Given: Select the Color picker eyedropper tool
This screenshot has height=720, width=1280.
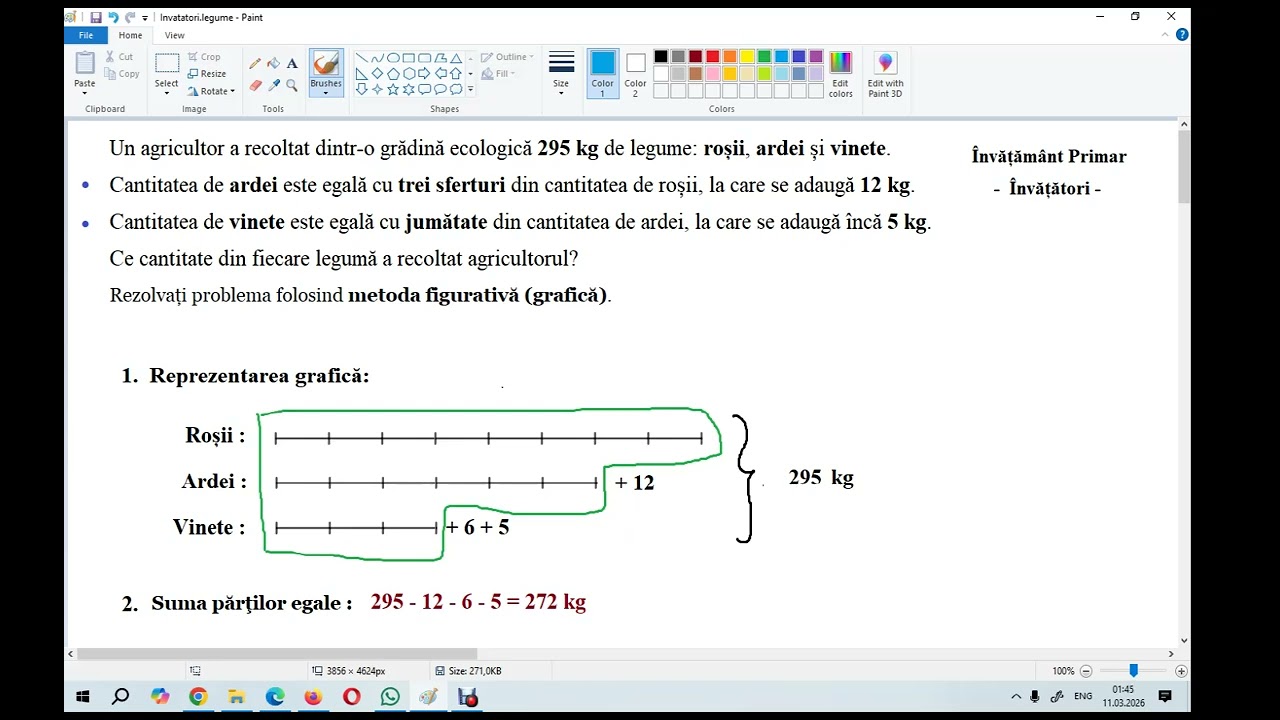Looking at the screenshot, I should [x=273, y=85].
